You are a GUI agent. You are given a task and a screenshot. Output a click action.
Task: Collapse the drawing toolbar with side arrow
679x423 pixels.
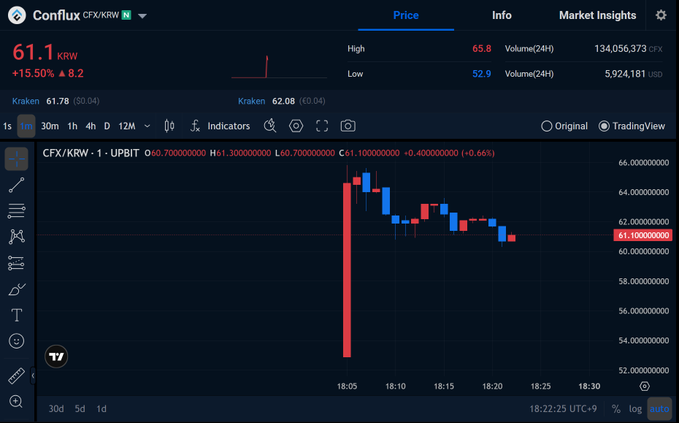pyautogui.click(x=33, y=376)
